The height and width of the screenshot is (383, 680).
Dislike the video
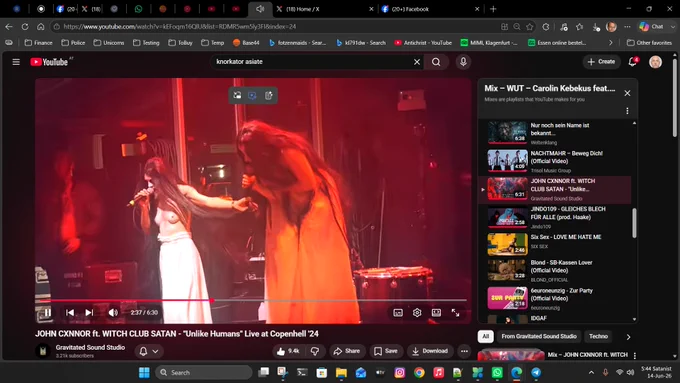click(315, 351)
